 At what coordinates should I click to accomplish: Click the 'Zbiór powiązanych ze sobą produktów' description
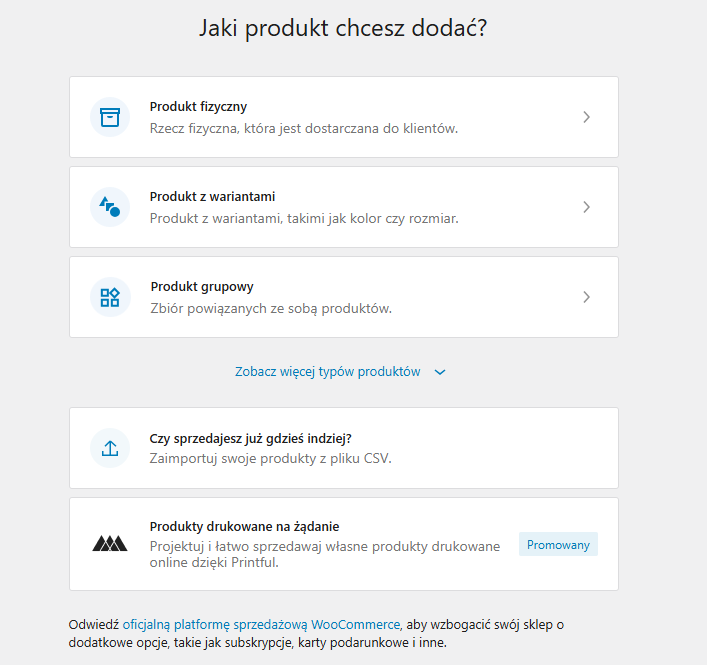point(270,308)
